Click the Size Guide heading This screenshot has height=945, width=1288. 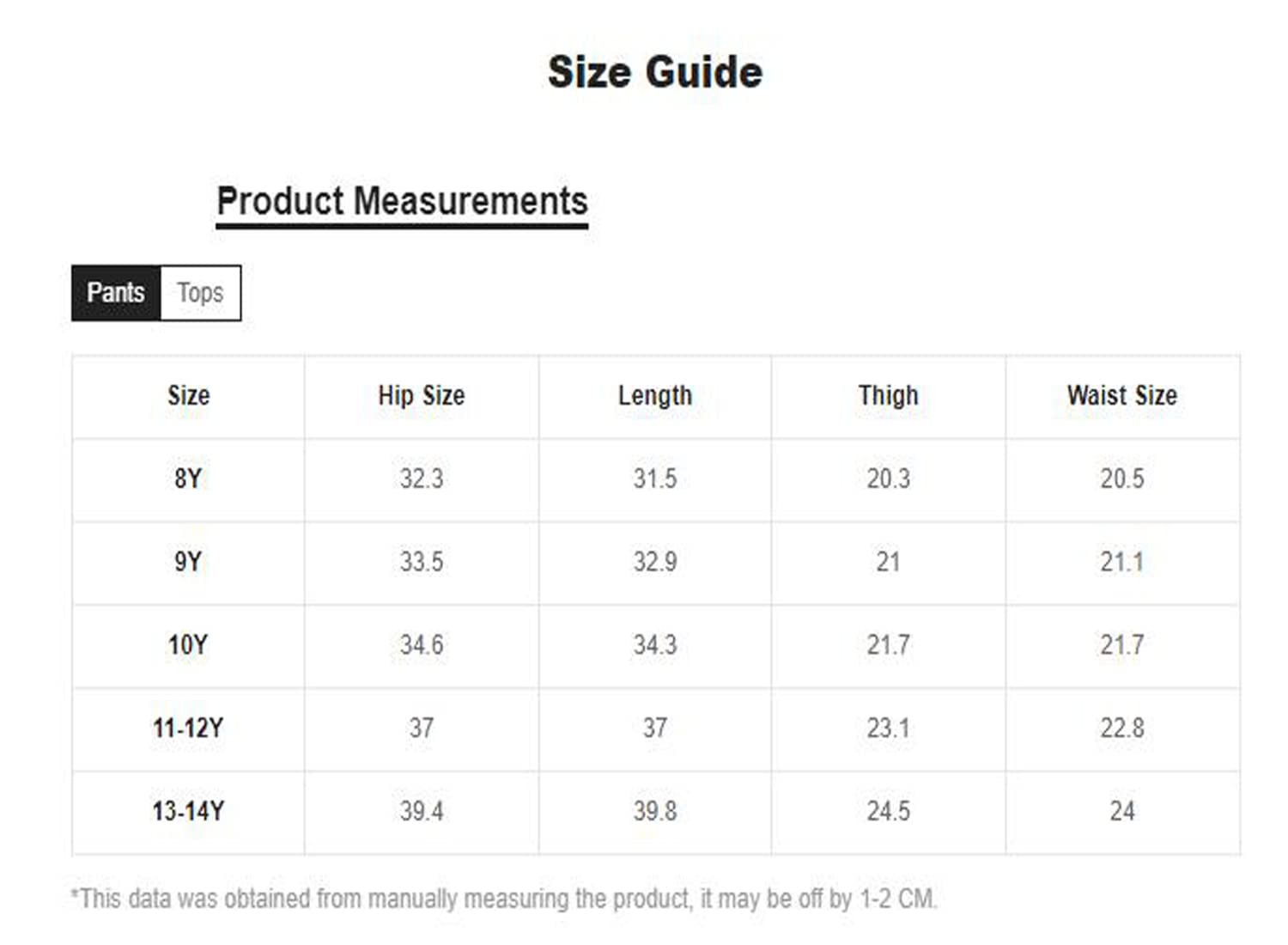[655, 72]
